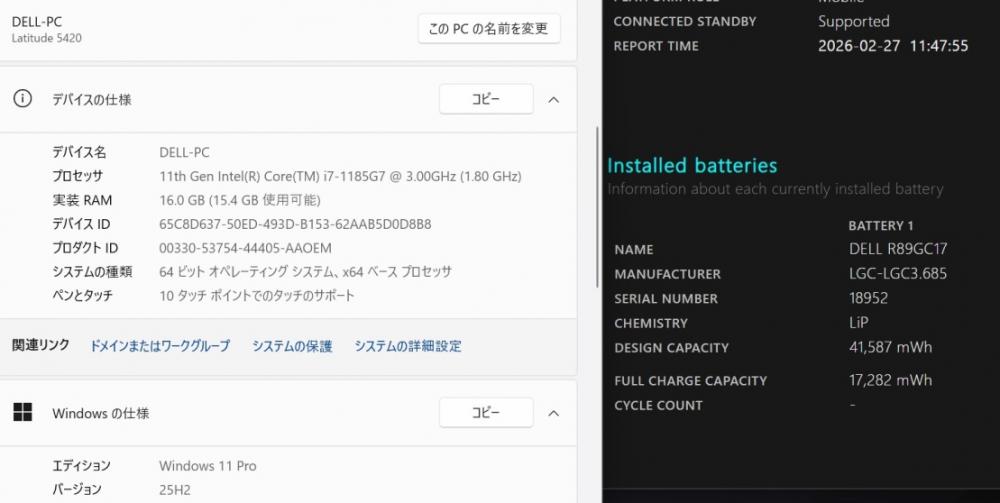
Task: Click the battery name DELL R89GC17
Action: [897, 249]
